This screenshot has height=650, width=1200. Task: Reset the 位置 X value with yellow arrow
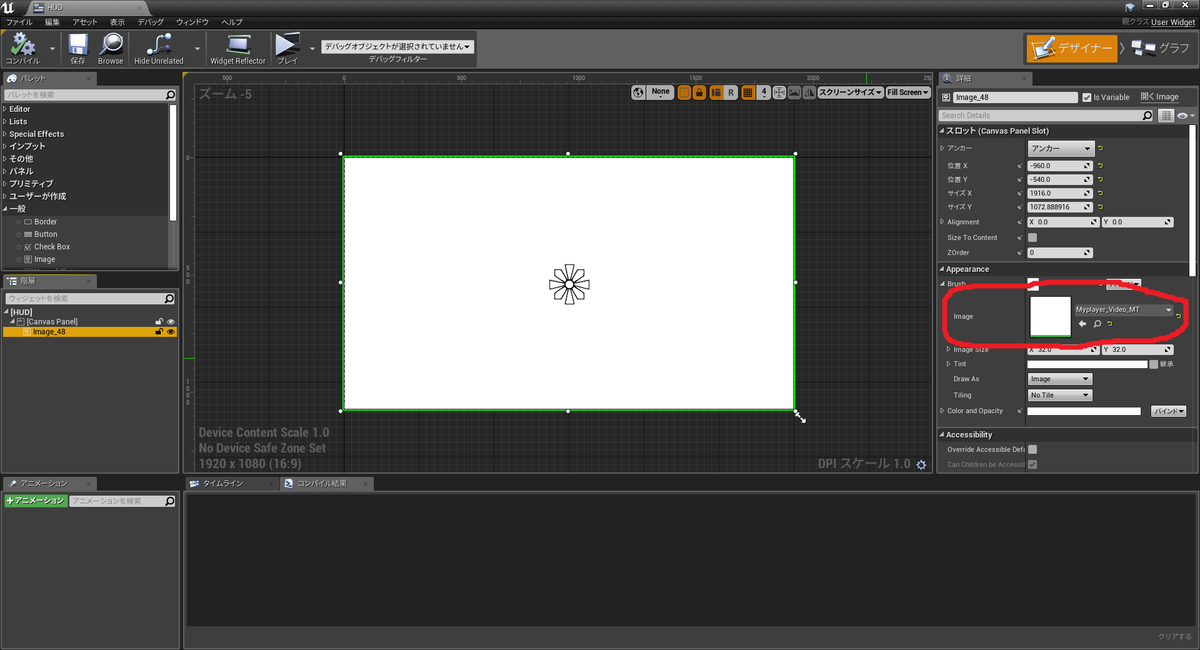[x=1101, y=166]
